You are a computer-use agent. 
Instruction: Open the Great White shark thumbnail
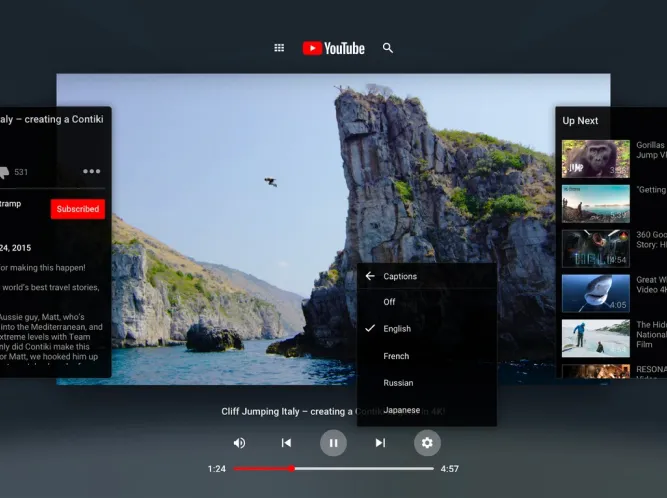(596, 293)
